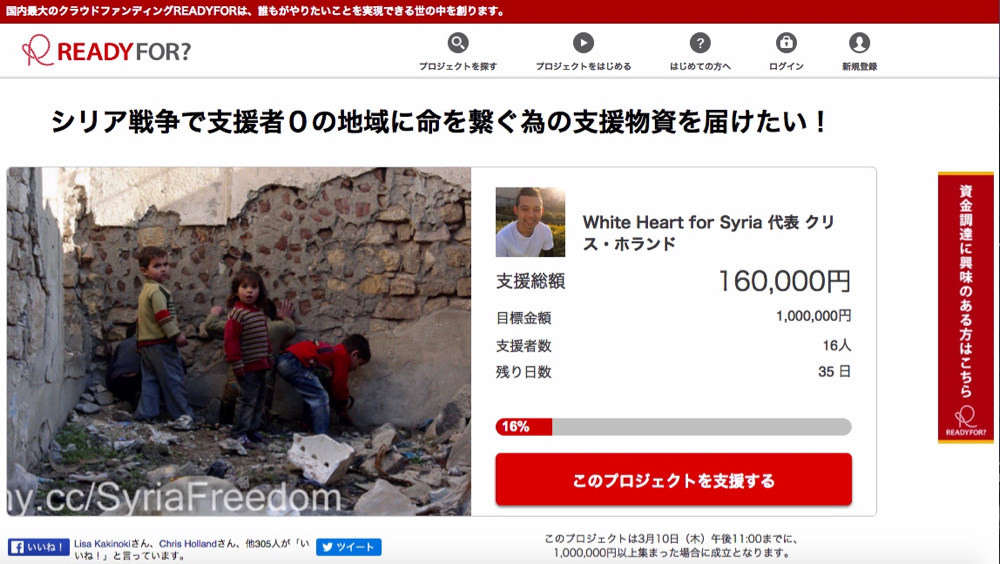The height and width of the screenshot is (564, 1000).
Task: Click the 16% funding progress bar
Action: coord(673,426)
